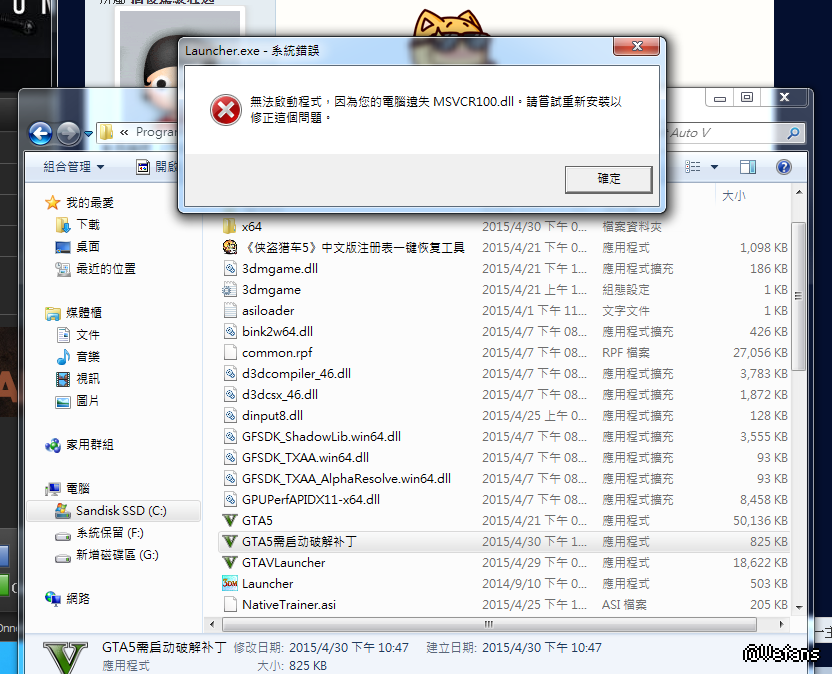Click RPF 檔案 type cell
Image resolution: width=832 pixels, height=674 pixels.
[626, 353]
